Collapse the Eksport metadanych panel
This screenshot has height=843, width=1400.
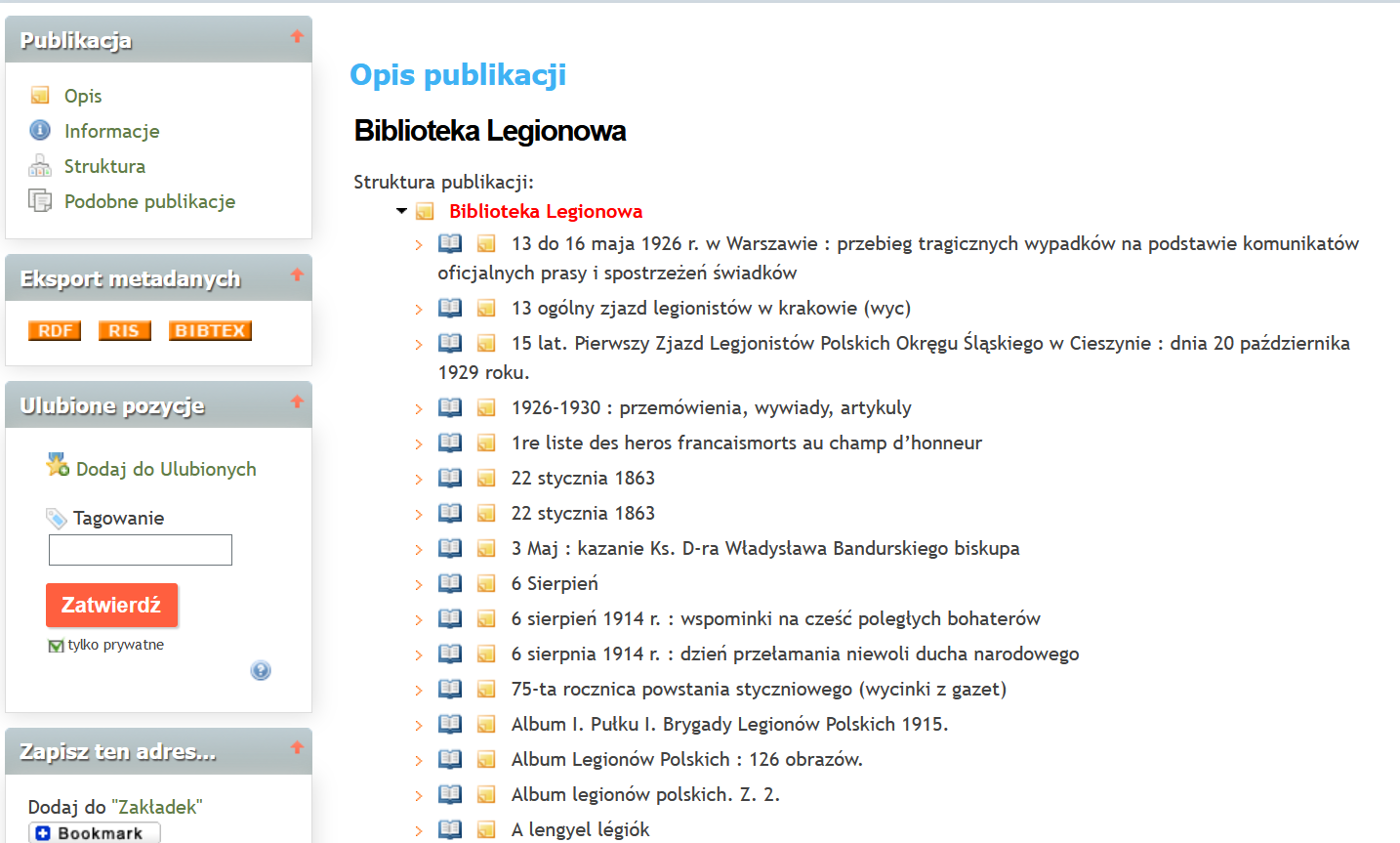tap(297, 275)
